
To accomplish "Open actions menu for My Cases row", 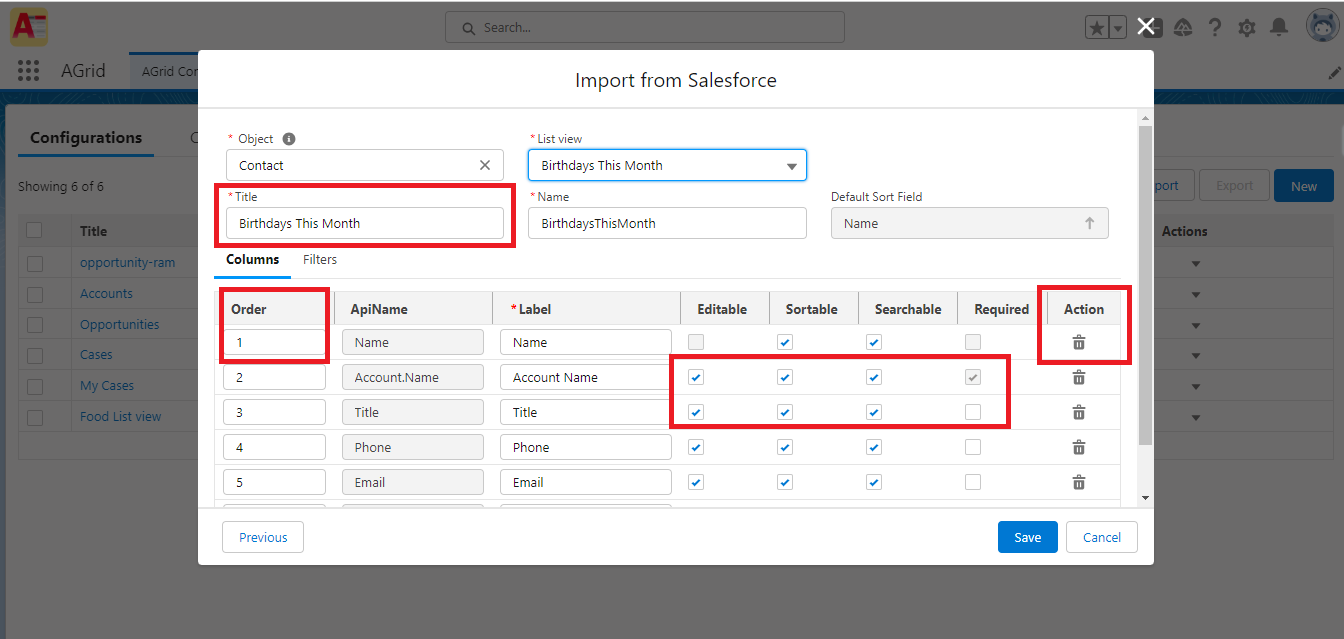I will 1195,386.
